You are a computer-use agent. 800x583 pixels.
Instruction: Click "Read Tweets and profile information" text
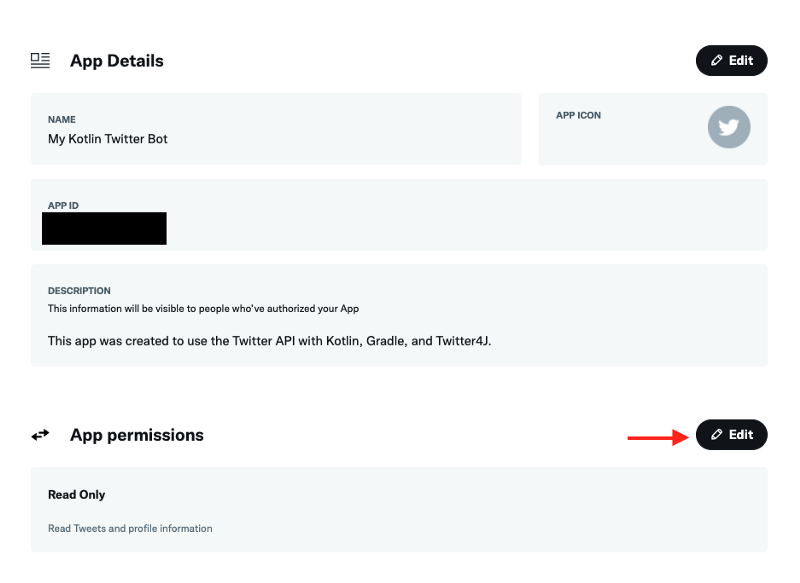point(130,528)
